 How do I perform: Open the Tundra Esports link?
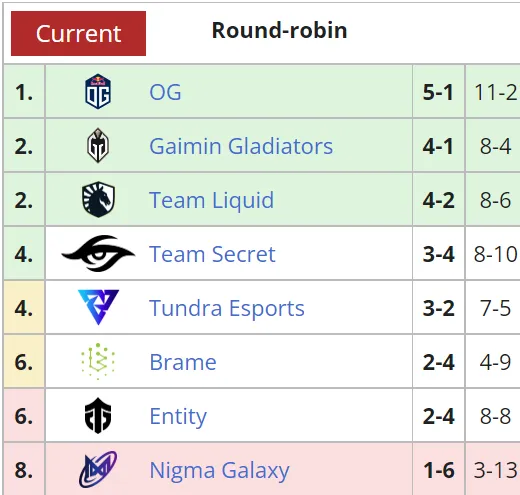pos(227,308)
